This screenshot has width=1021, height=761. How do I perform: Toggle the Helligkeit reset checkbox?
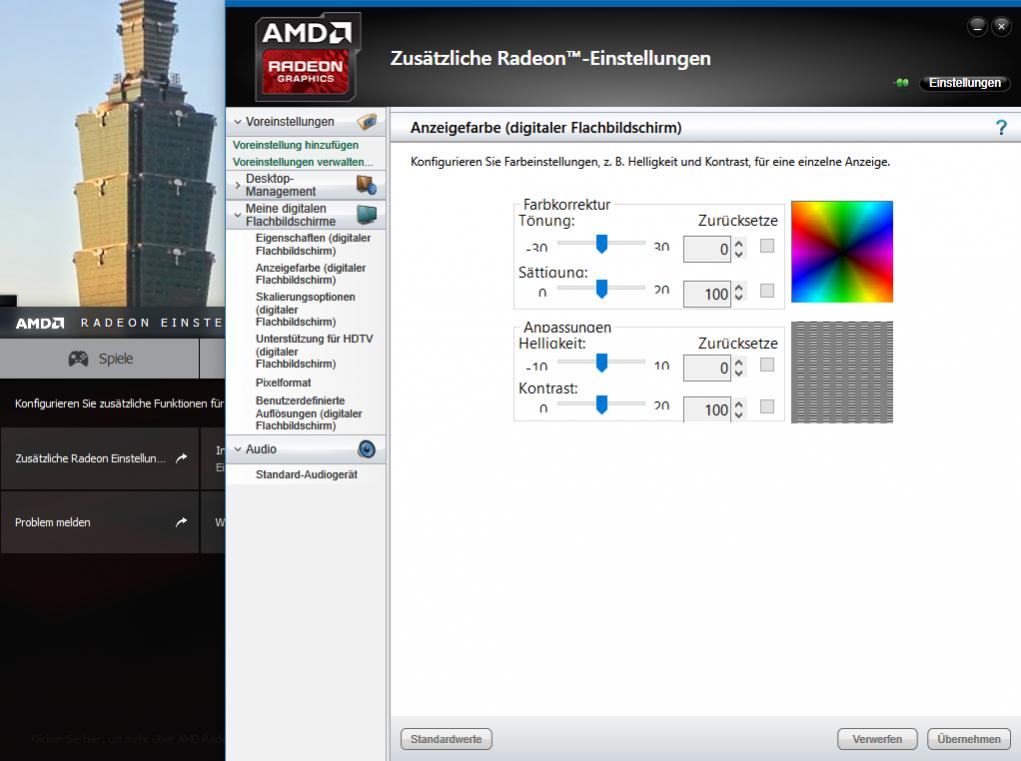pos(767,365)
